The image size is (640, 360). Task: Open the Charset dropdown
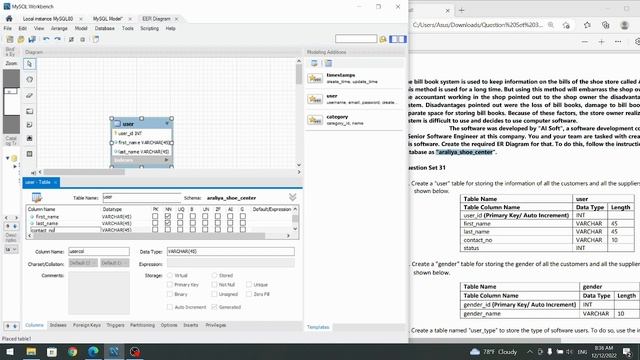[83, 263]
